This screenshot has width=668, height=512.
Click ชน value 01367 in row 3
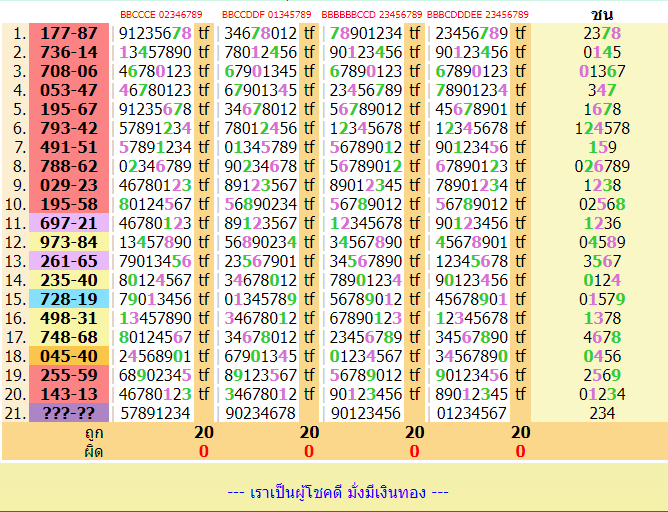coord(602,71)
